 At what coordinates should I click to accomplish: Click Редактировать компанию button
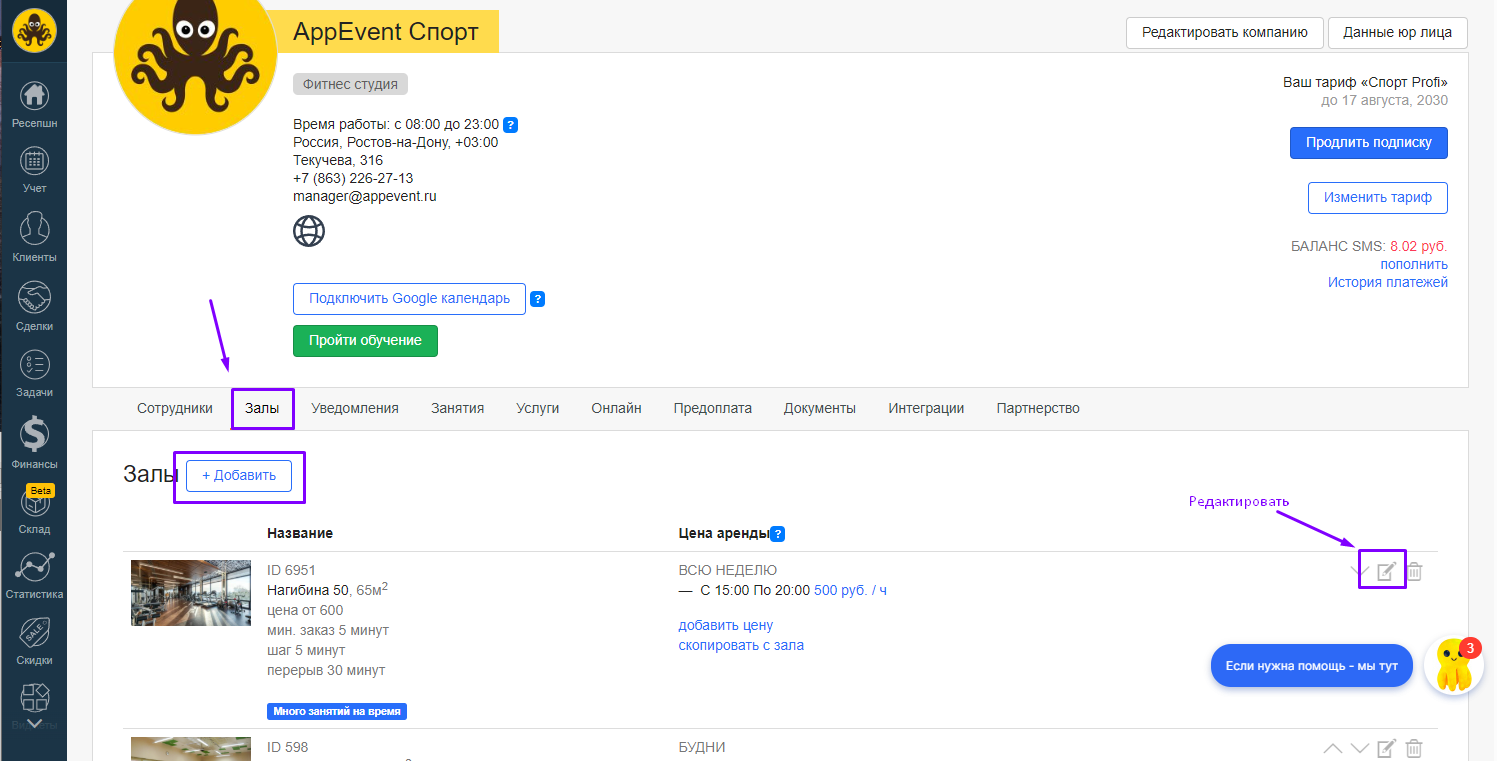(1225, 32)
